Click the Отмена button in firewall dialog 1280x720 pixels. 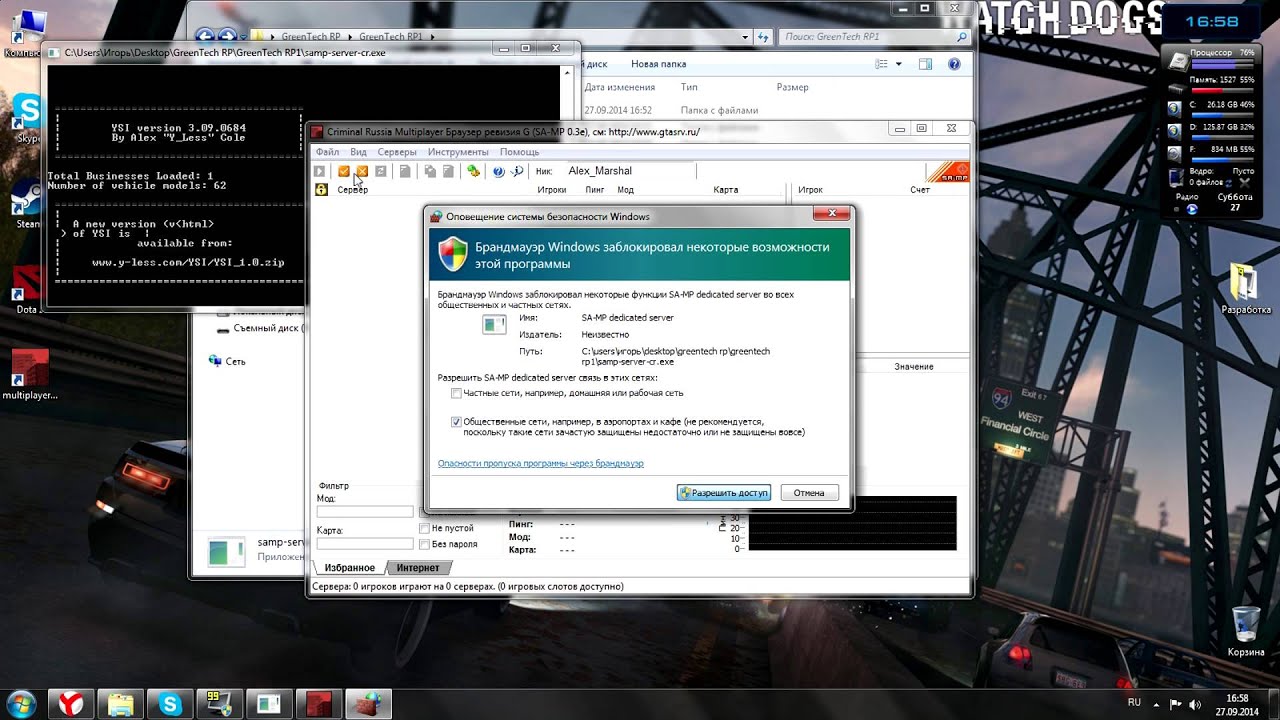point(809,493)
